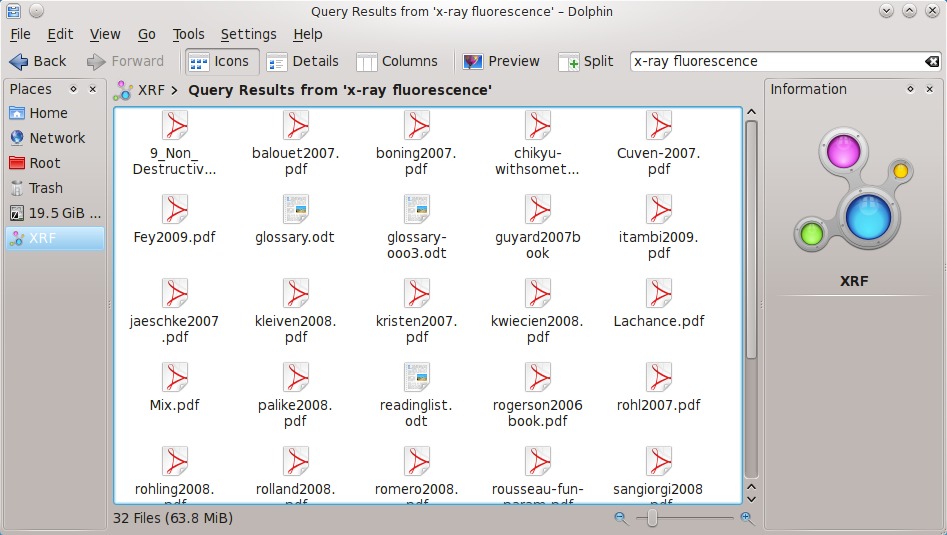Select the glossary.odt file
This screenshot has height=535, width=947.
click(x=295, y=219)
